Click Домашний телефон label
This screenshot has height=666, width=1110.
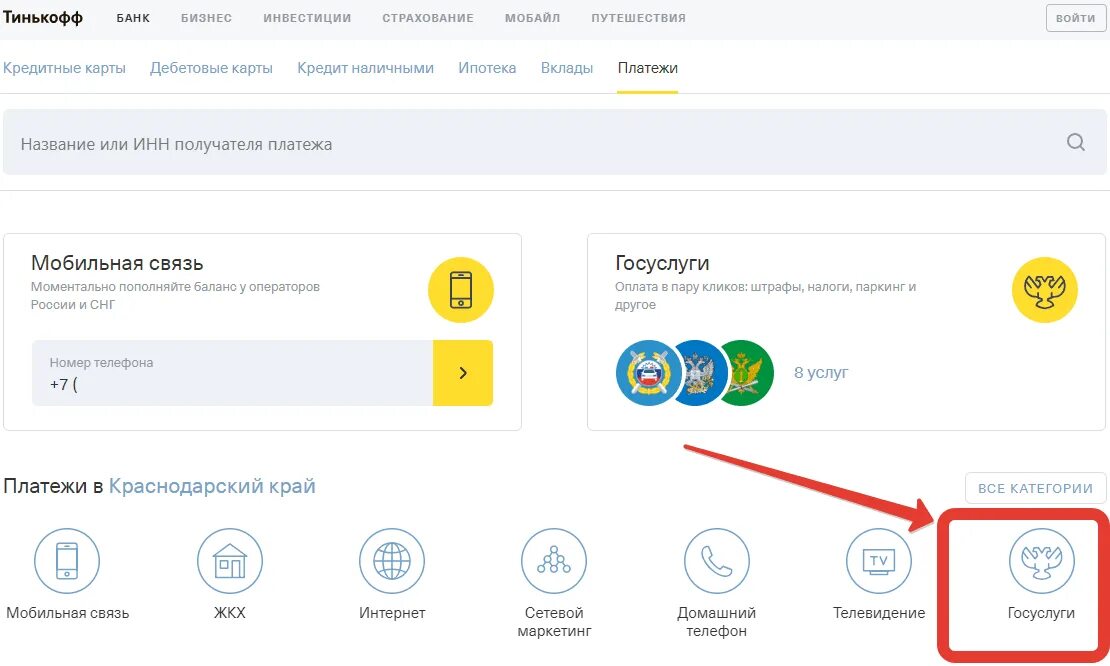click(716, 621)
